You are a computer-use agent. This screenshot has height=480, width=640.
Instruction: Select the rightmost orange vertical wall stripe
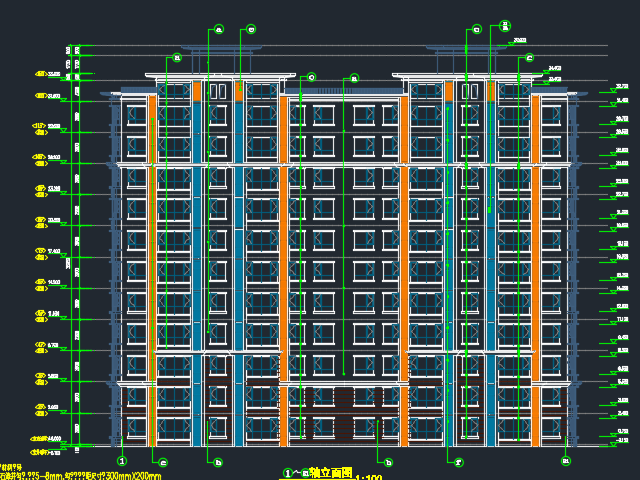tap(535, 270)
